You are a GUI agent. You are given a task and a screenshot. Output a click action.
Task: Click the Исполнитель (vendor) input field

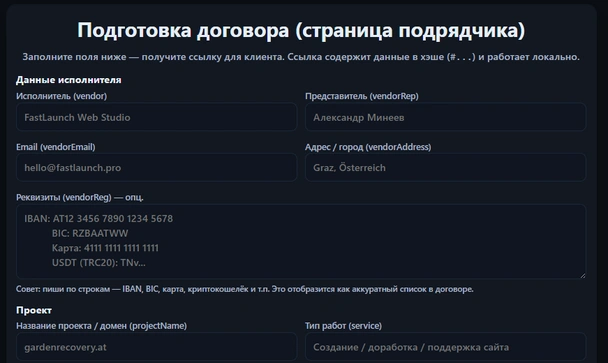coord(157,117)
